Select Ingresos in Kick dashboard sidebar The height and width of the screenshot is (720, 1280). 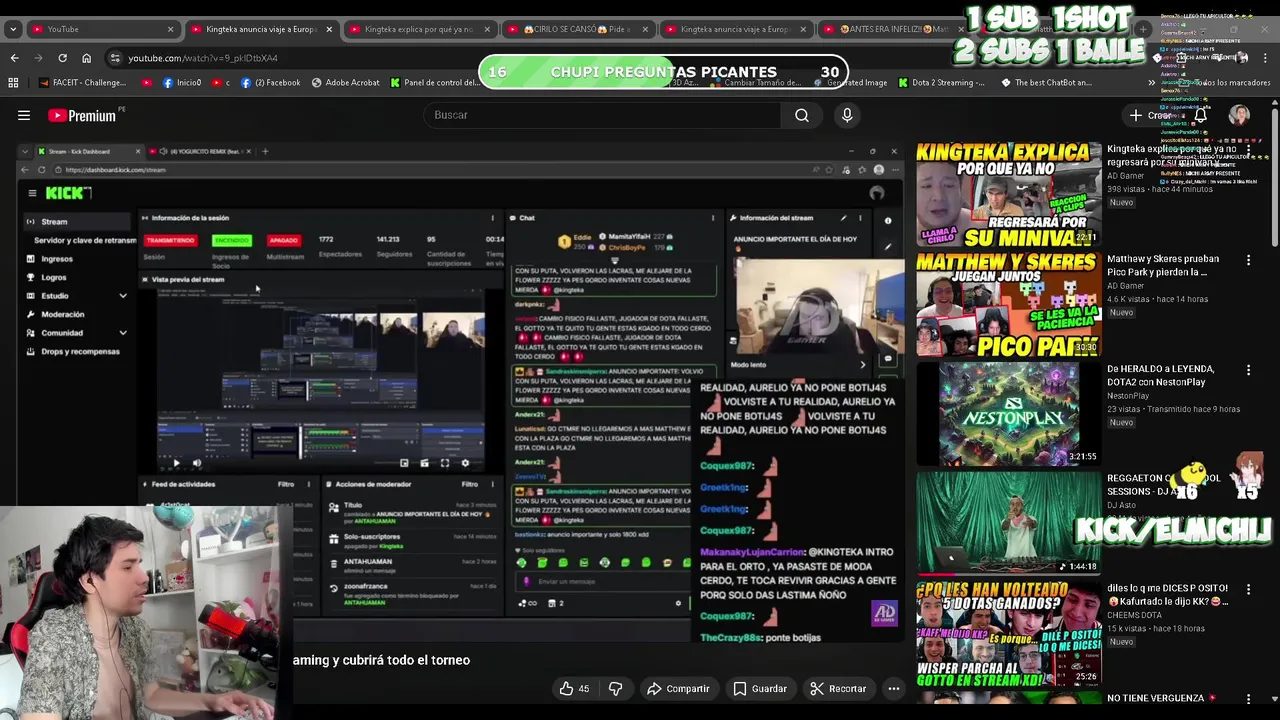57,259
